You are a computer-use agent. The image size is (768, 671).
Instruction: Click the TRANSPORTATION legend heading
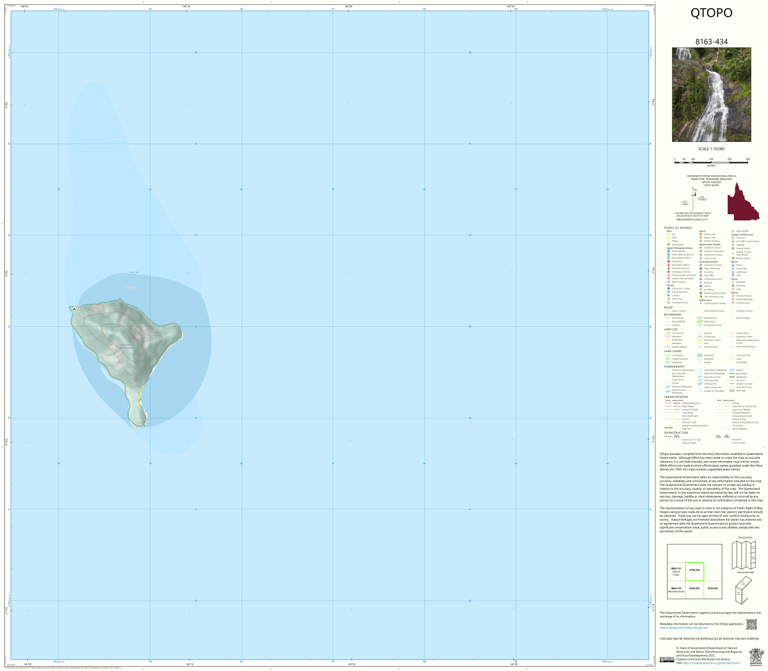676,397
